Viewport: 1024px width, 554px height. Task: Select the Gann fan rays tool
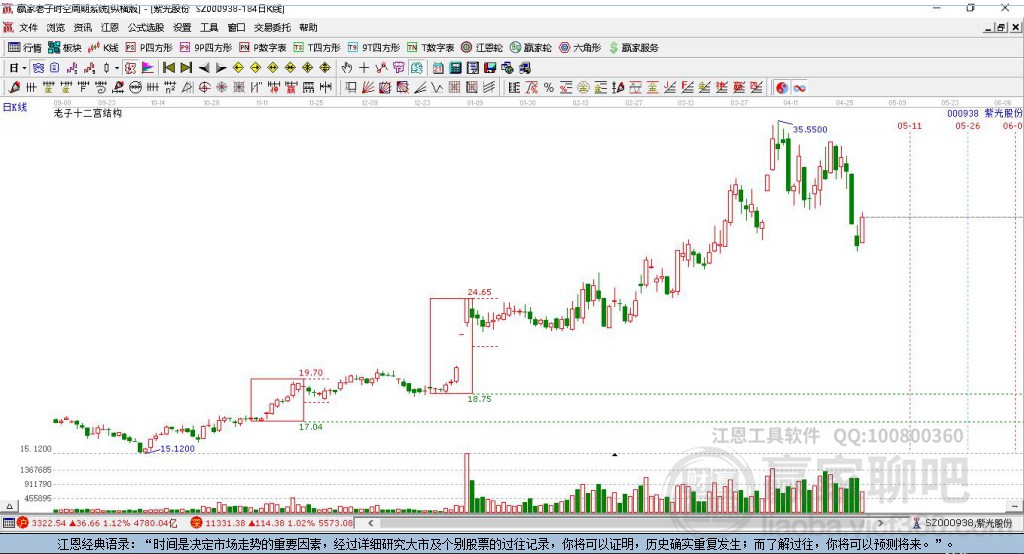[368, 88]
